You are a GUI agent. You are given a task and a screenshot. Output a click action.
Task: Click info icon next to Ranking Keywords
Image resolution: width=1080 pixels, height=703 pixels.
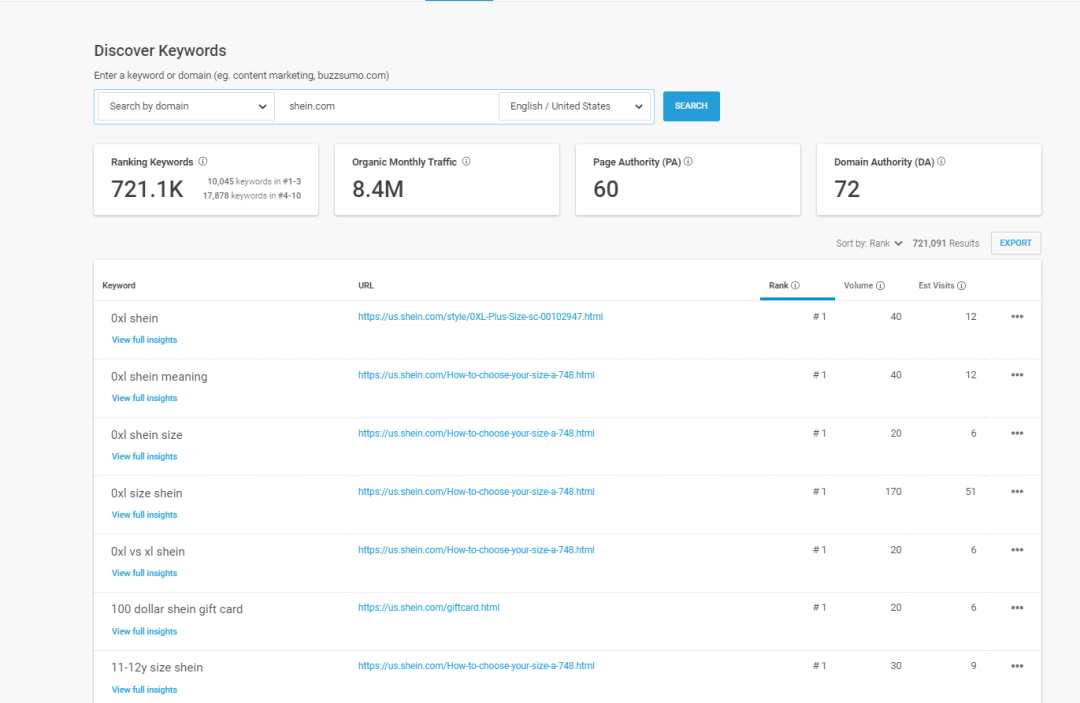tap(202, 162)
